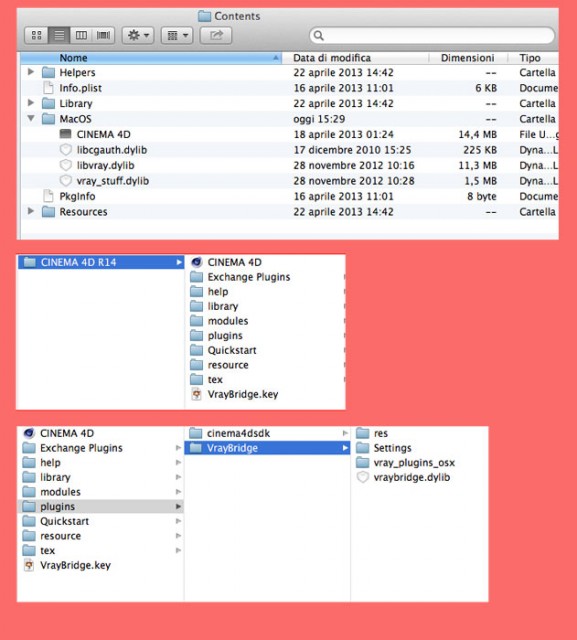Viewport: 577px width, 640px height.
Task: Select the Info.plist document icon
Action: (48, 88)
